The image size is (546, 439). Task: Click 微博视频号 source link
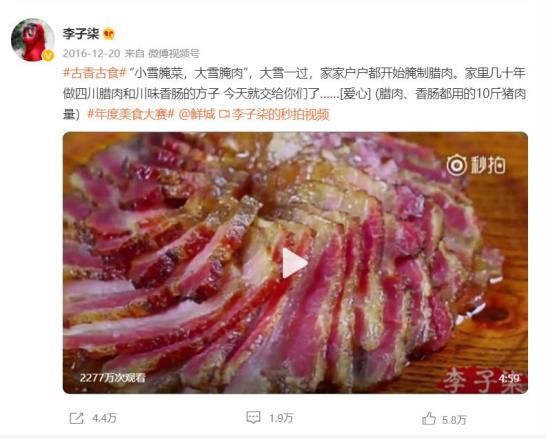pos(174,54)
